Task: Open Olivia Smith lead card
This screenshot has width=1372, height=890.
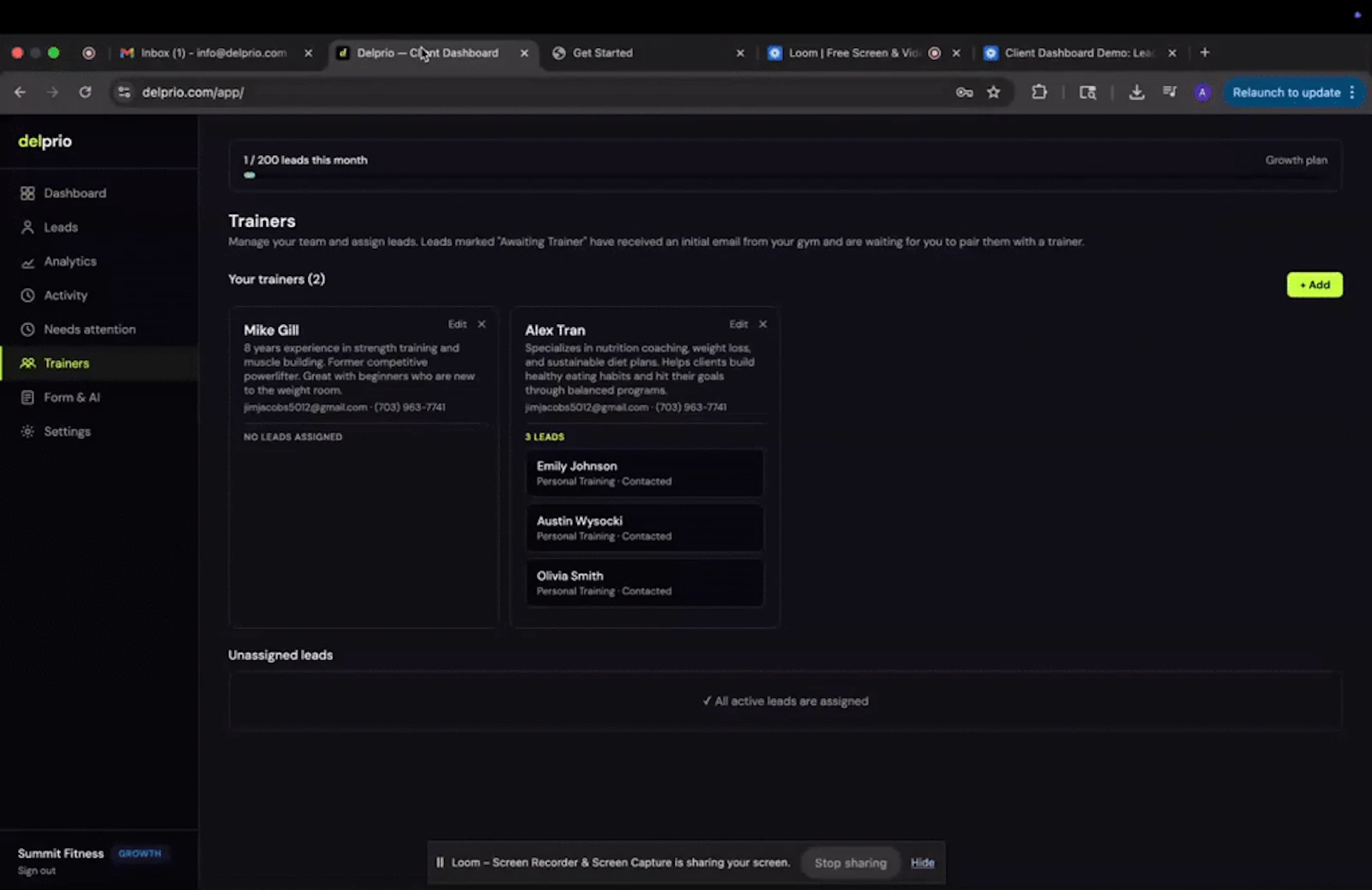Action: click(645, 582)
